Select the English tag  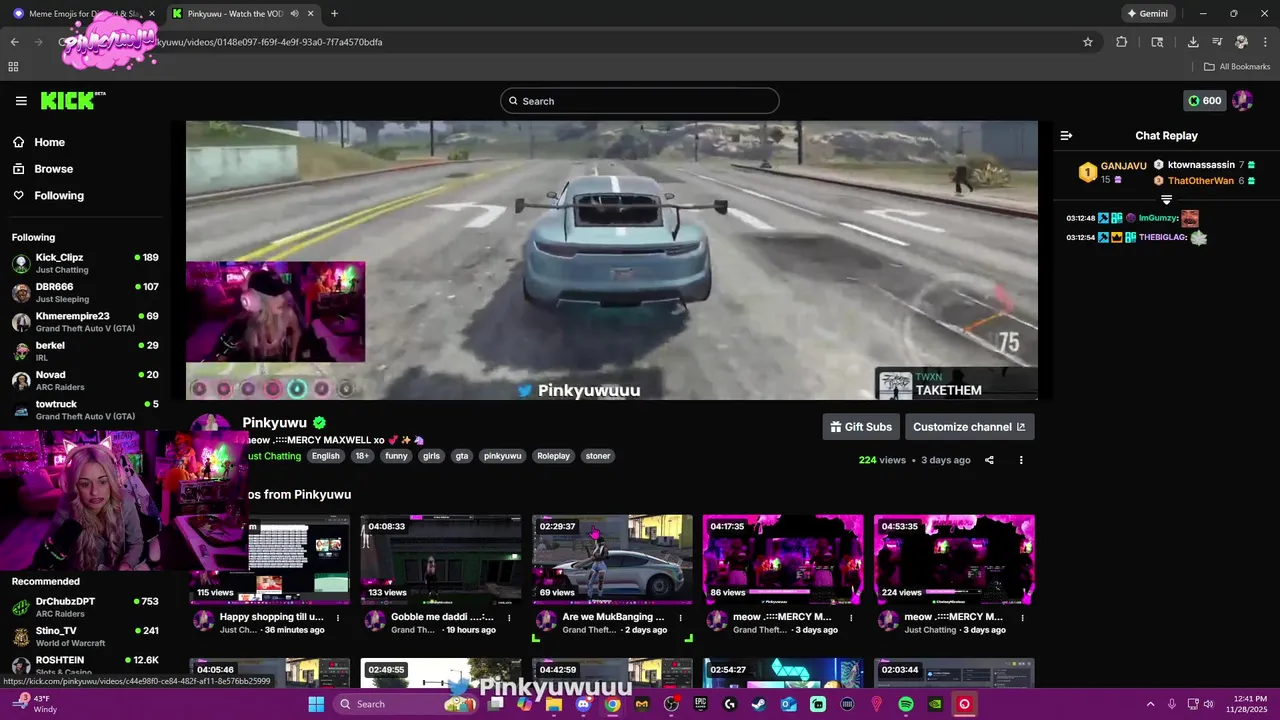coord(325,456)
